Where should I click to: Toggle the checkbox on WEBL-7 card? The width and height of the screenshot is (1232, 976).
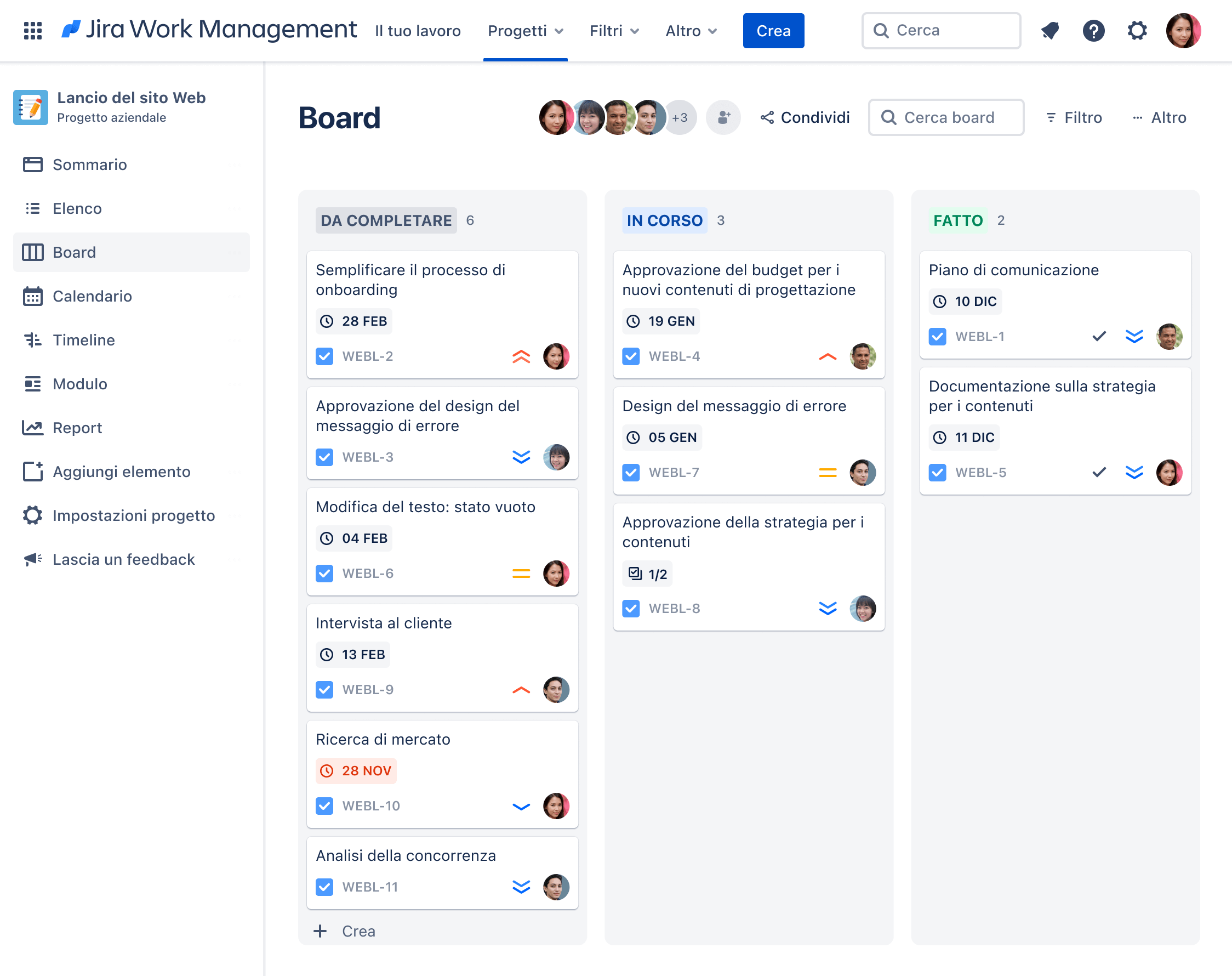click(x=631, y=473)
